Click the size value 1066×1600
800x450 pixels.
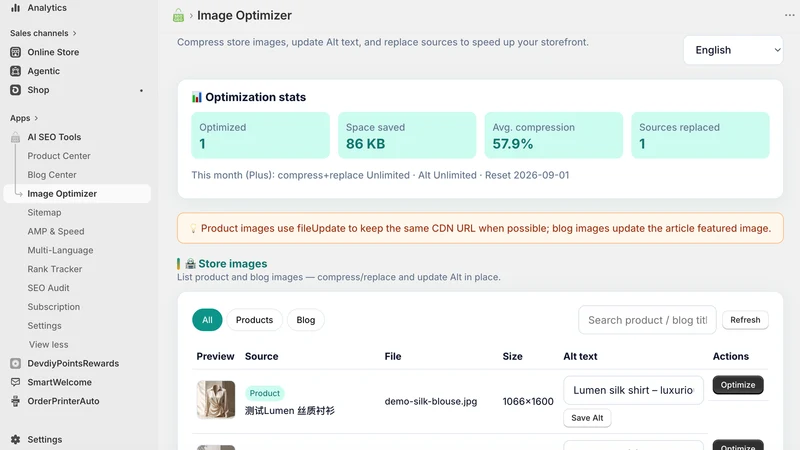click(x=528, y=401)
